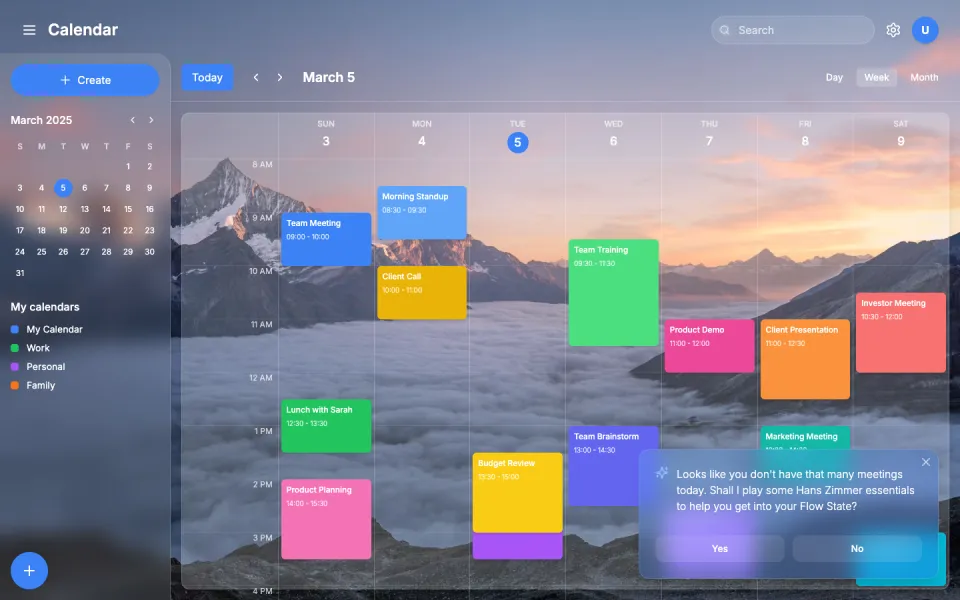Open the purple event under Budget Review

point(517,546)
